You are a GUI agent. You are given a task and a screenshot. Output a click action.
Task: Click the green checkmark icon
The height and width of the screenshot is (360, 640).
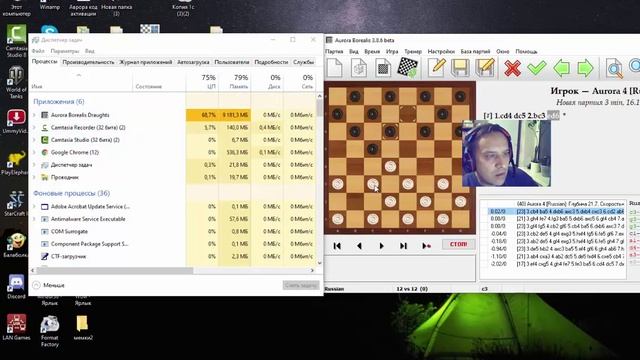(537, 68)
